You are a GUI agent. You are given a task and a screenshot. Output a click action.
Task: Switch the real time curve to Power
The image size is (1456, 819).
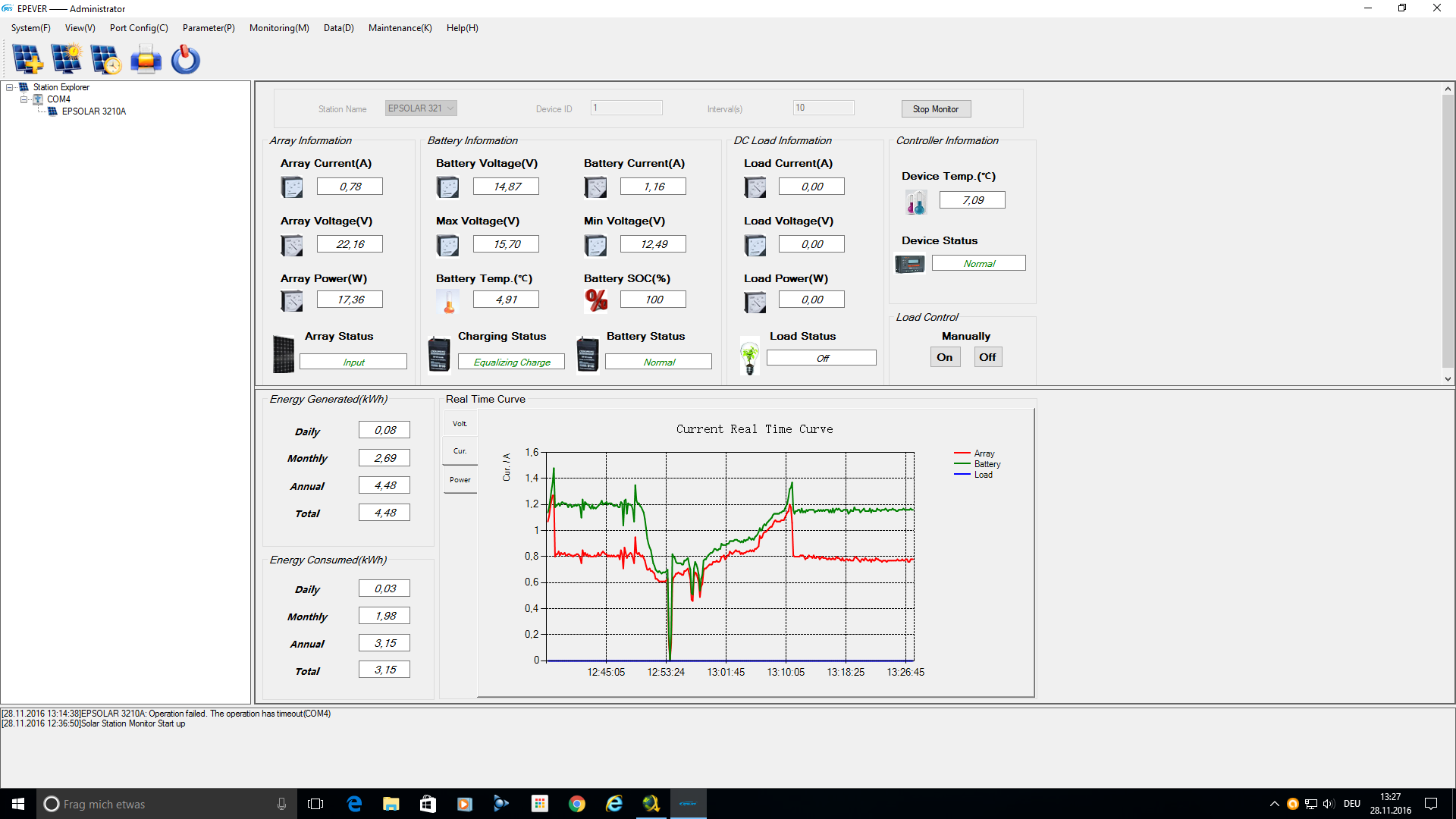pos(460,480)
